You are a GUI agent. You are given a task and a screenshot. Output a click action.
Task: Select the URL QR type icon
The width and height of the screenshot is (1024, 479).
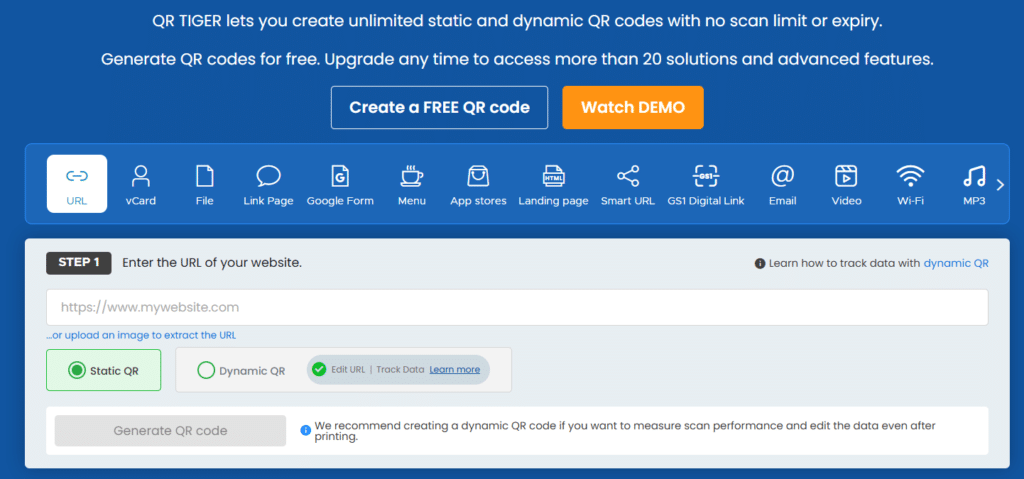(x=77, y=176)
